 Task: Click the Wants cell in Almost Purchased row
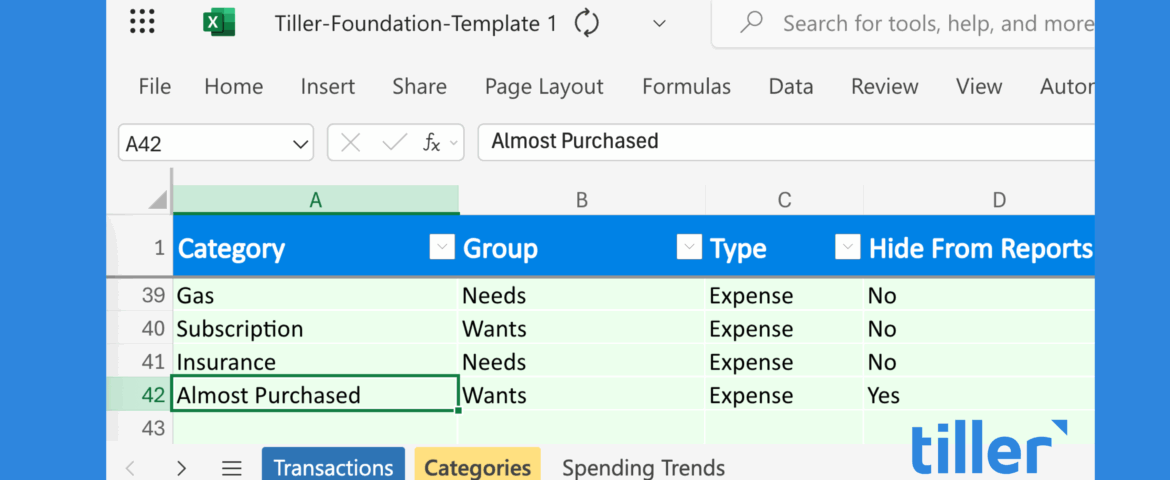coord(582,395)
